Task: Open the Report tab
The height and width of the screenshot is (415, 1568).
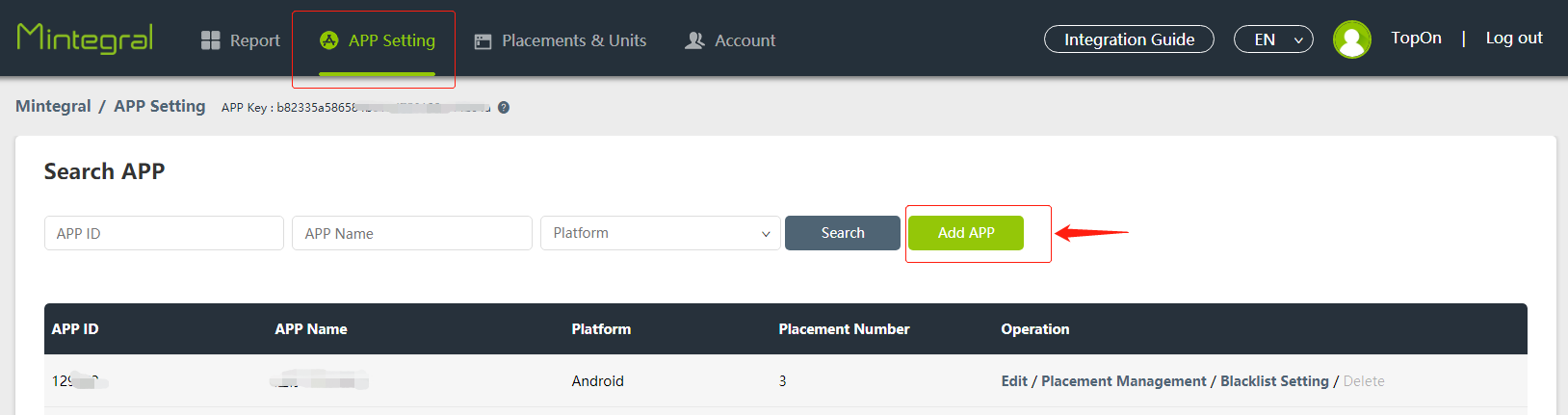Action: tap(254, 40)
